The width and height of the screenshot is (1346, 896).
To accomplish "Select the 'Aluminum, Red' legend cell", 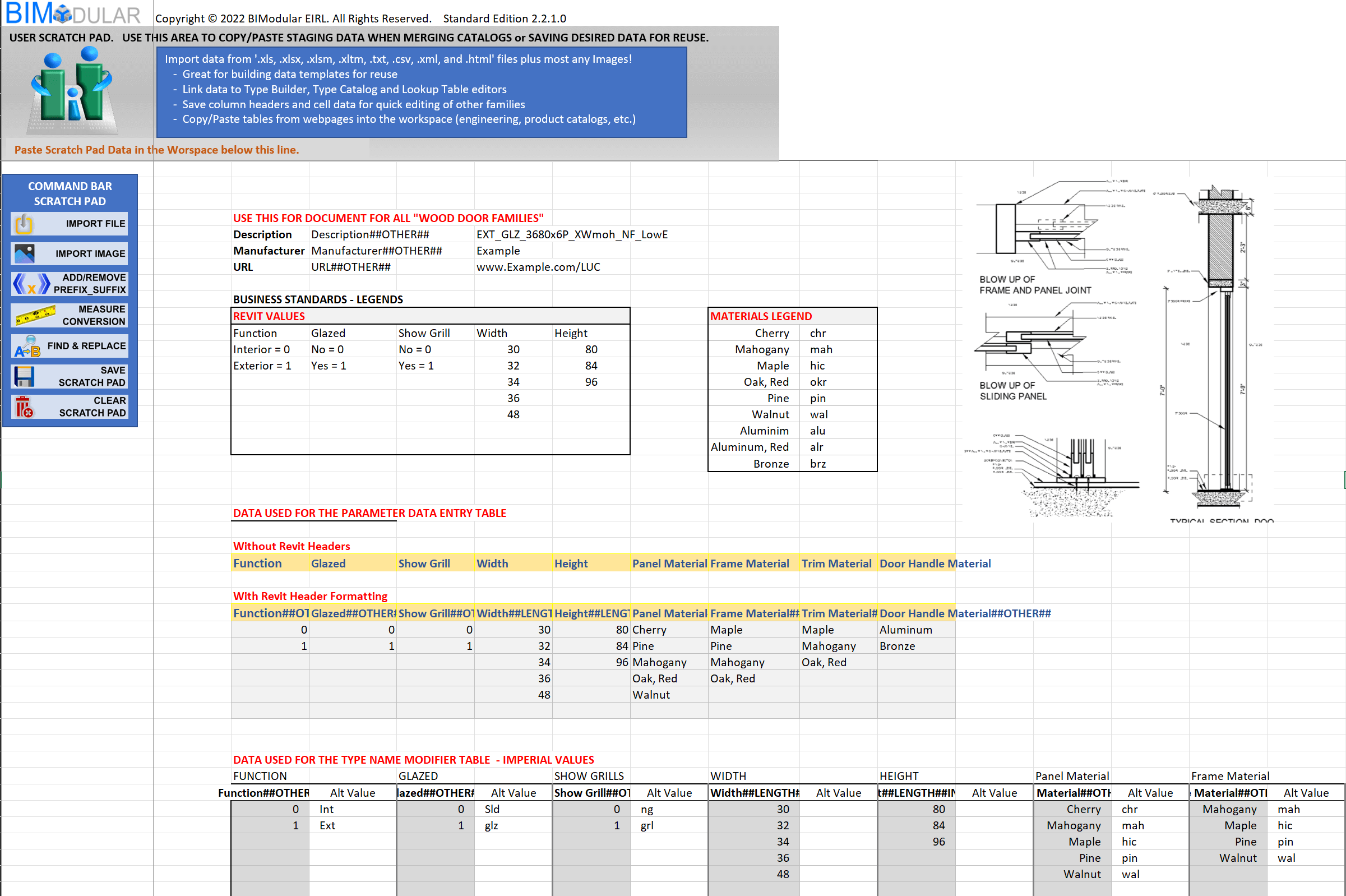I will click(751, 447).
